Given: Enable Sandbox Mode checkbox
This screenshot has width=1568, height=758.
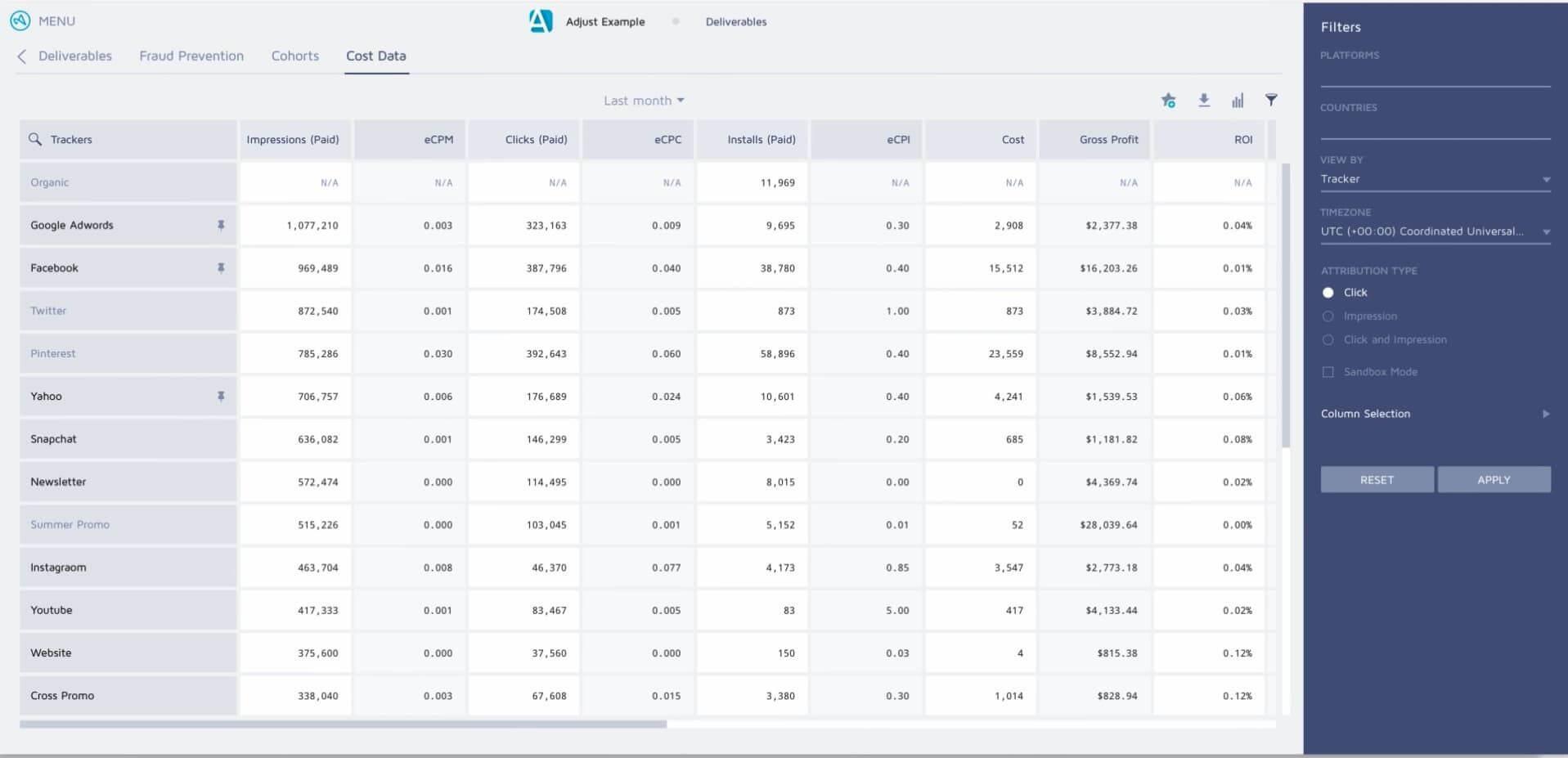Looking at the screenshot, I should (1328, 371).
